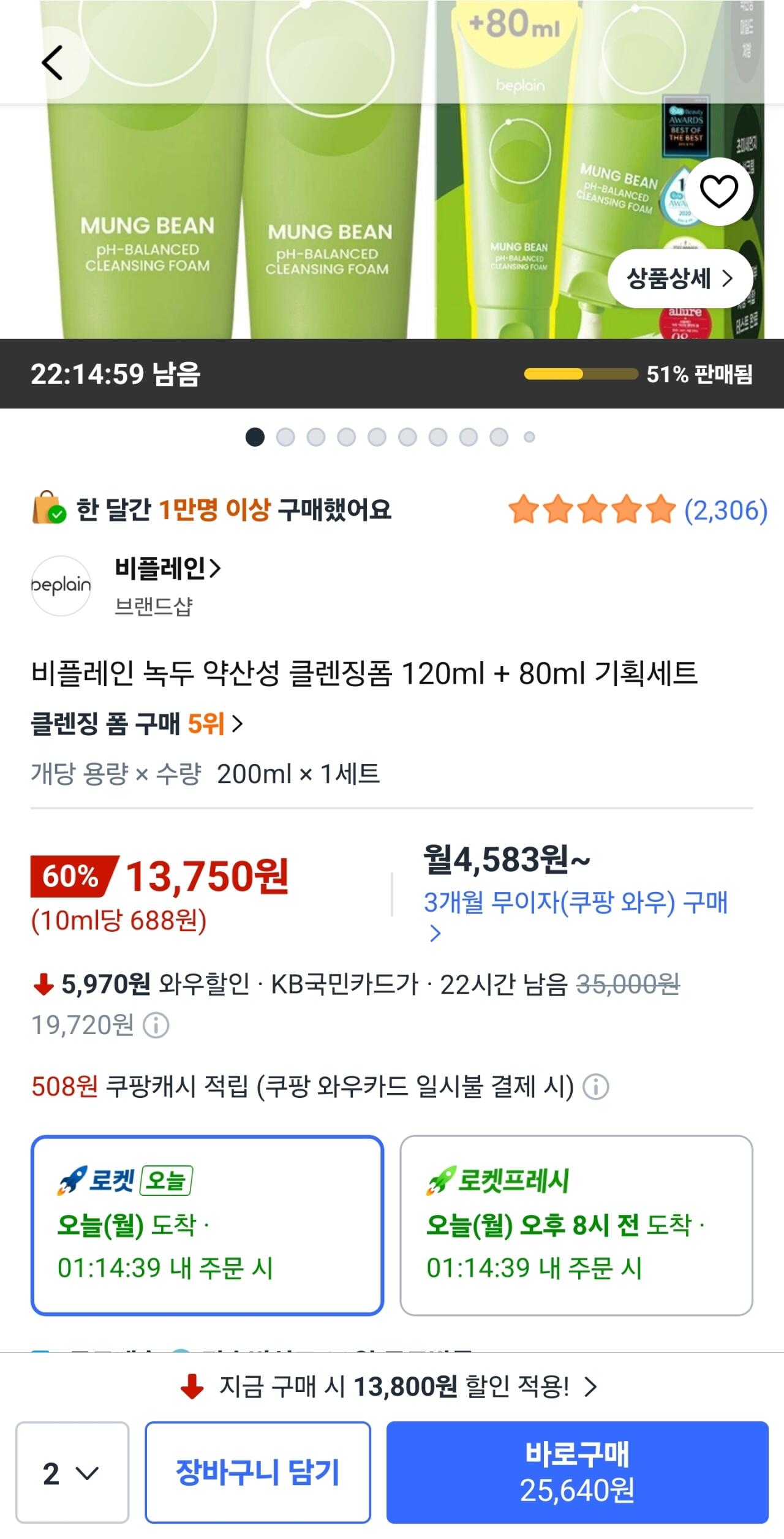
Task: Tap the beplain brand logo
Action: 61,585
